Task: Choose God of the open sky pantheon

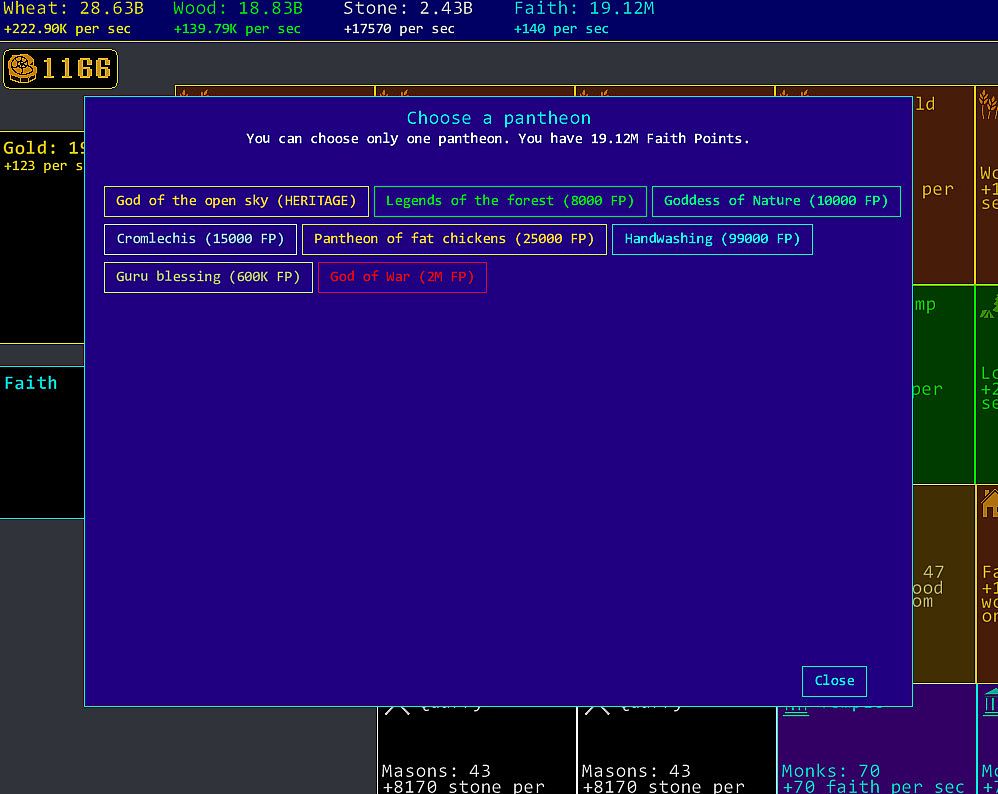Action: click(236, 201)
